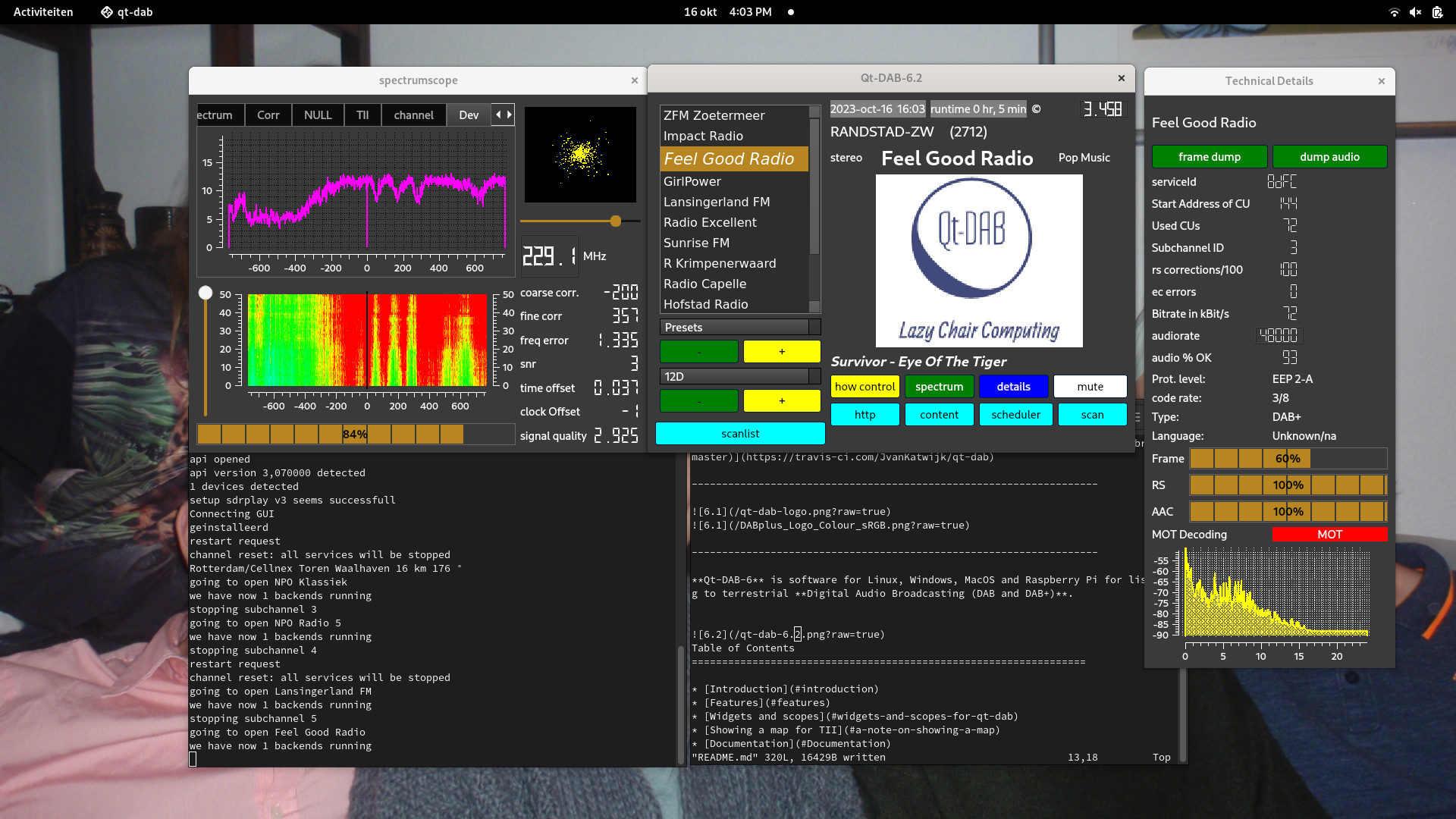This screenshot has height=819, width=1456.
Task: Click the frame dump button
Action: [x=1210, y=156]
